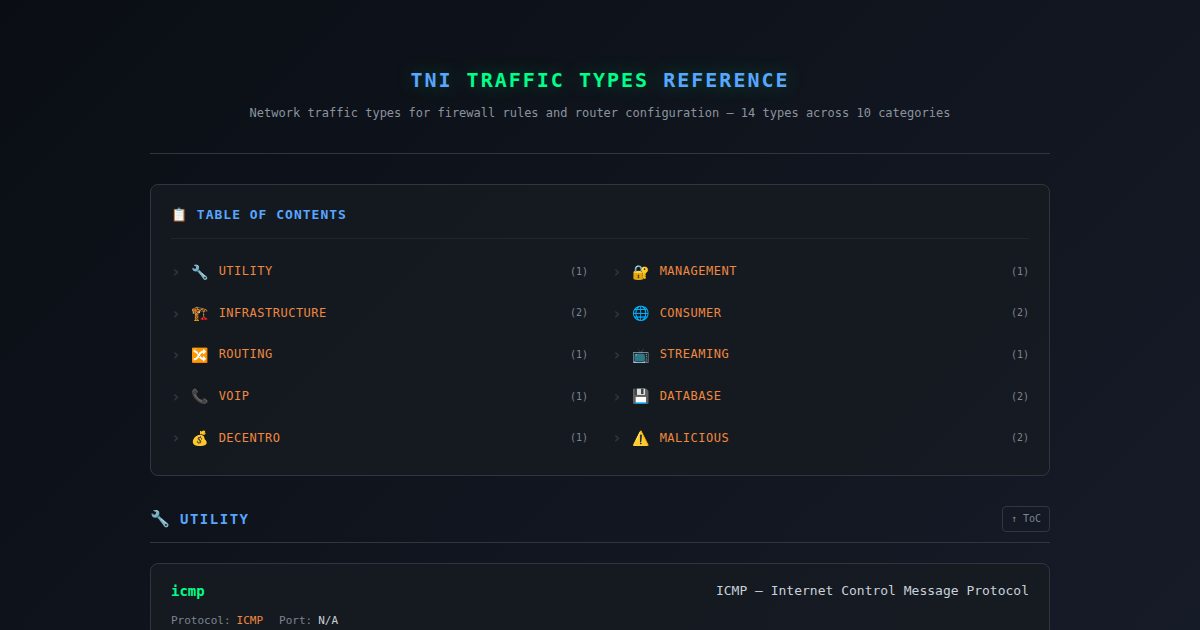Open the VOIP contents link
Screen dimensions: 1200x630
234,396
